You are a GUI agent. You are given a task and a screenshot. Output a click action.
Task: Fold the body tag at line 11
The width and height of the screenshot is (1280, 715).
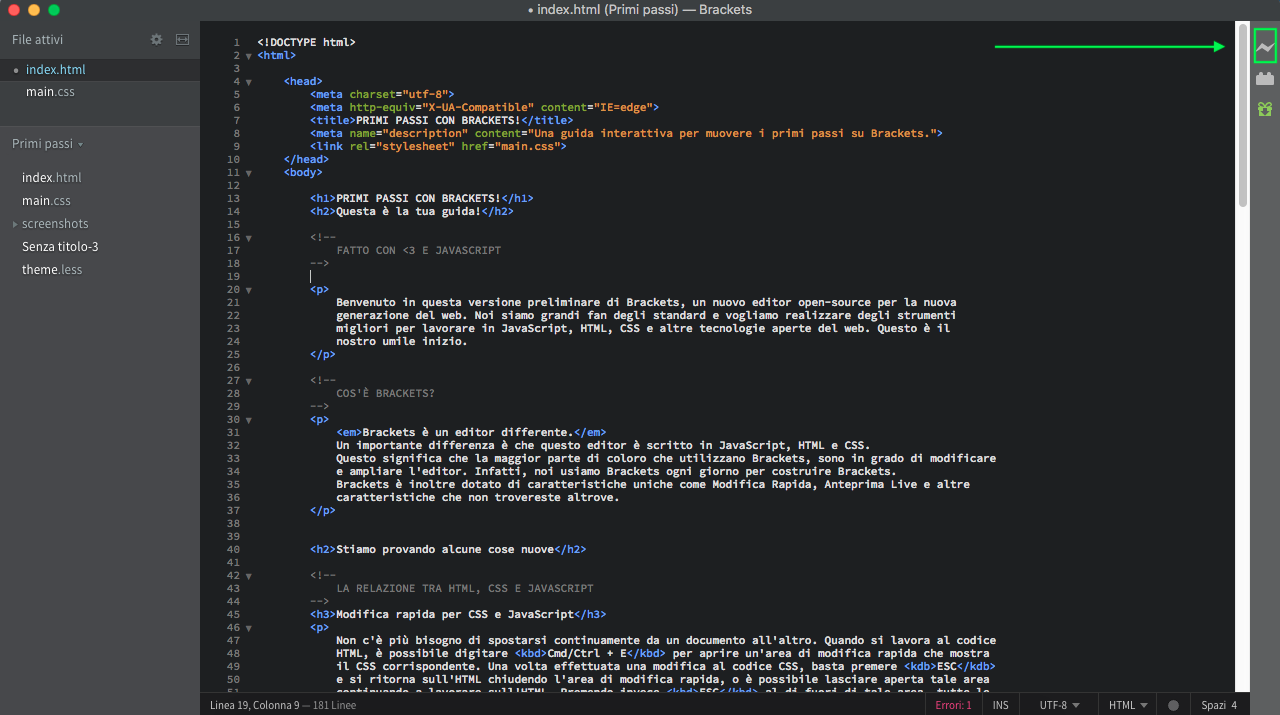(x=249, y=173)
